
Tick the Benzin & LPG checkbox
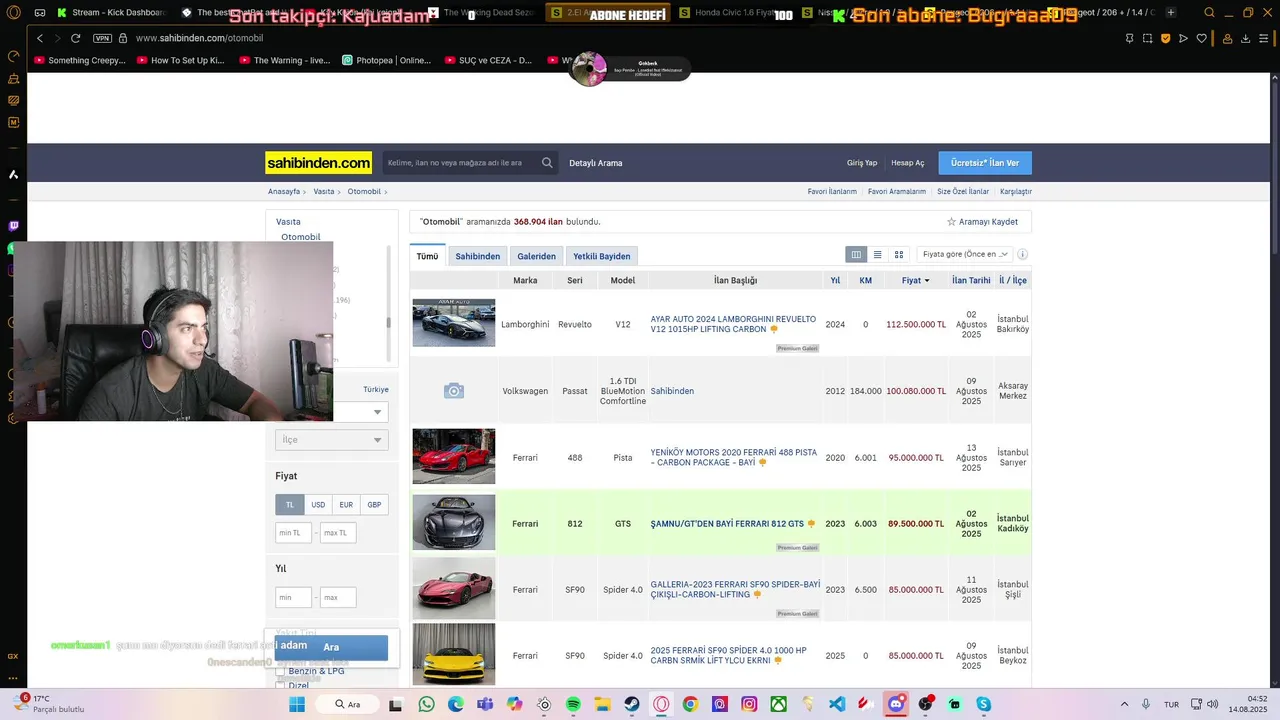[x=280, y=671]
